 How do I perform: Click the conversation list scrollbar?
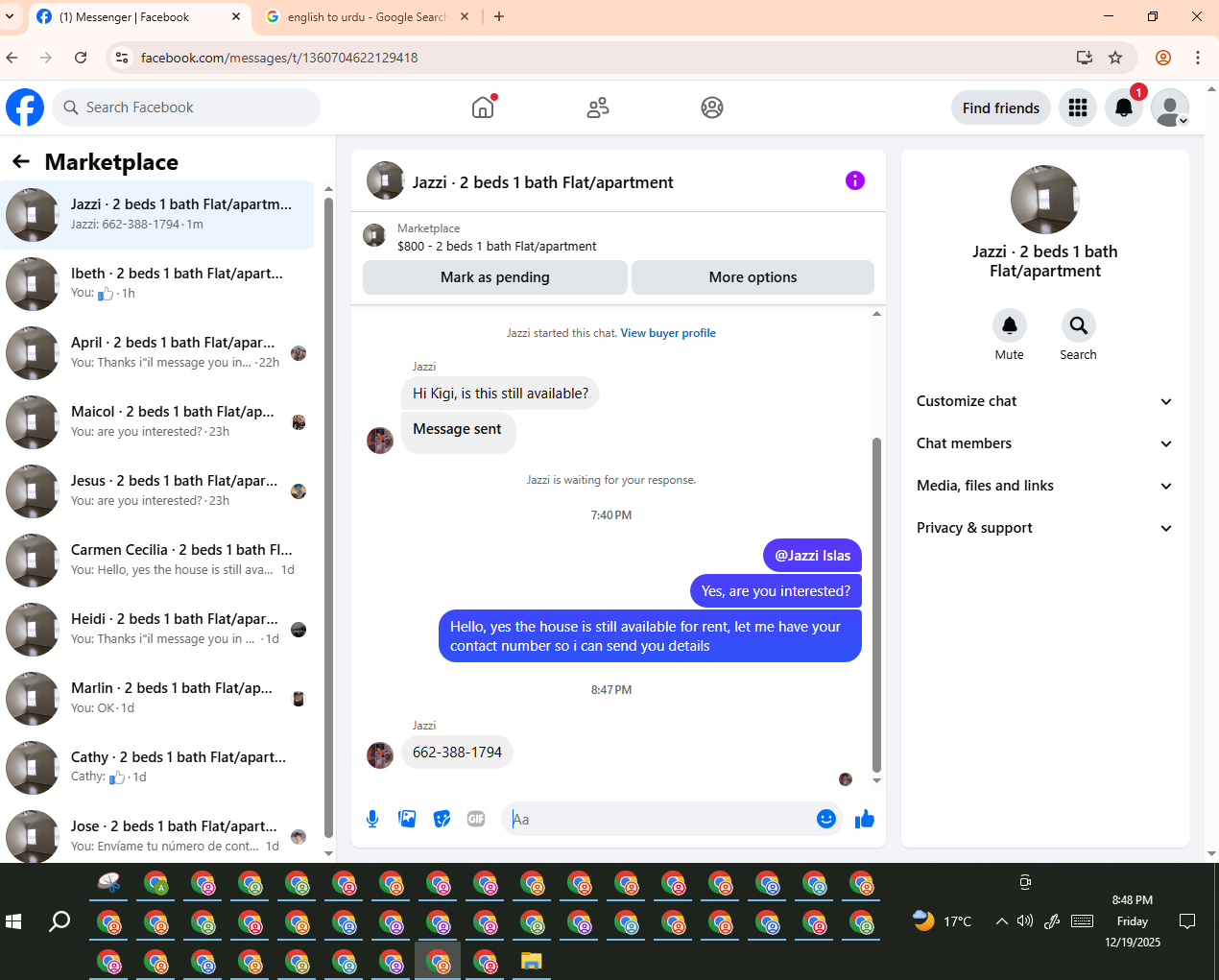tap(328, 518)
